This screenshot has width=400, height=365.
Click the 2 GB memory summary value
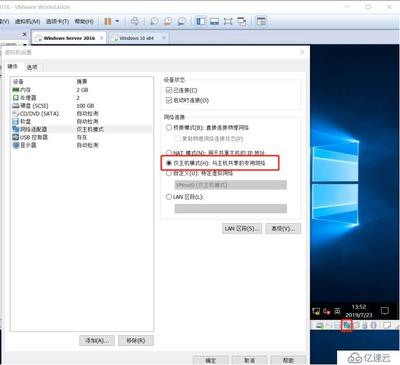[x=82, y=90]
